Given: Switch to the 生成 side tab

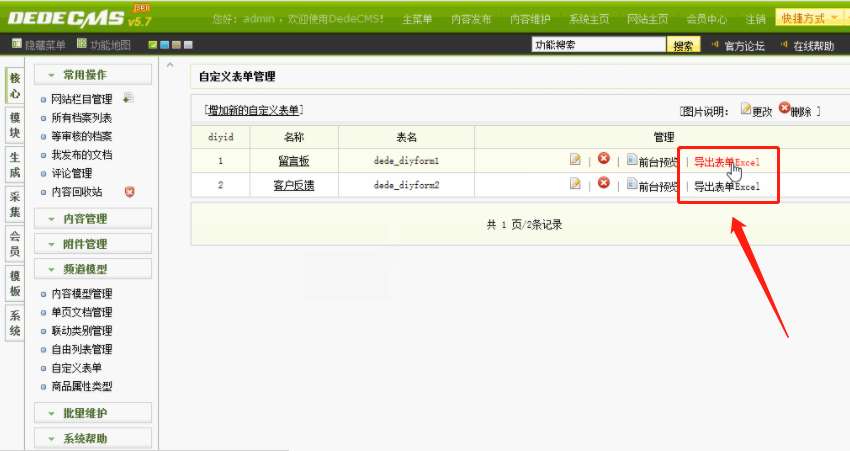Looking at the screenshot, I should coord(15,165).
